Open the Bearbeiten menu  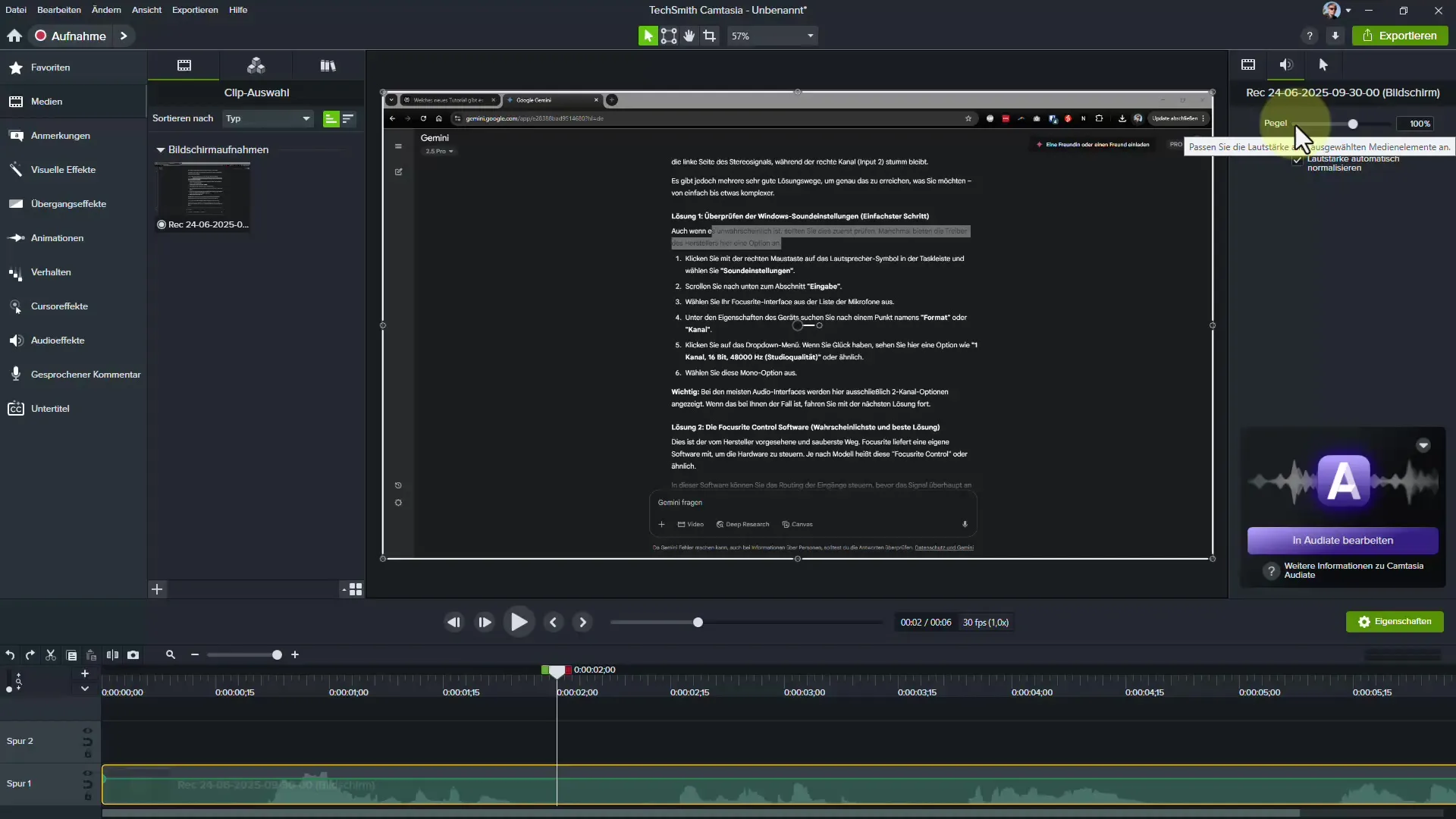[59, 10]
